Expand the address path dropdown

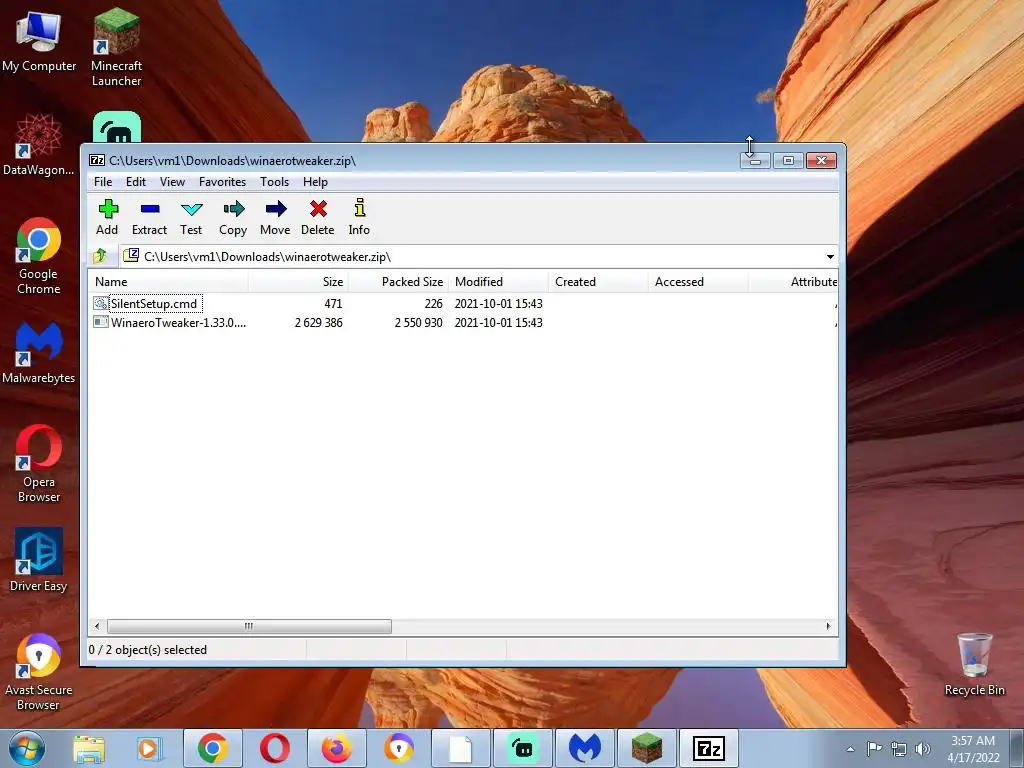830,257
